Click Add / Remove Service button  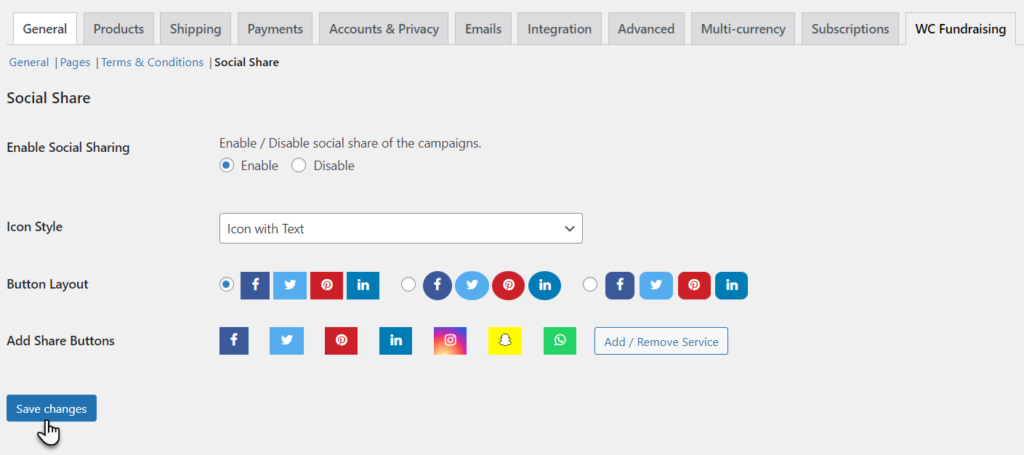pos(661,341)
